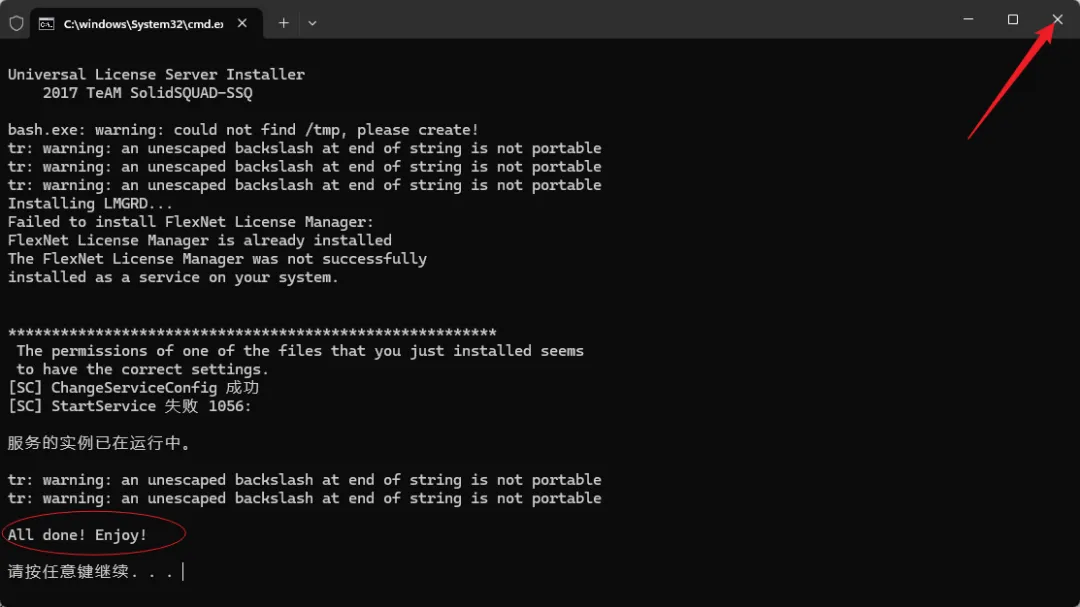Close the terminal window
This screenshot has width=1080, height=607.
(x=1057, y=19)
